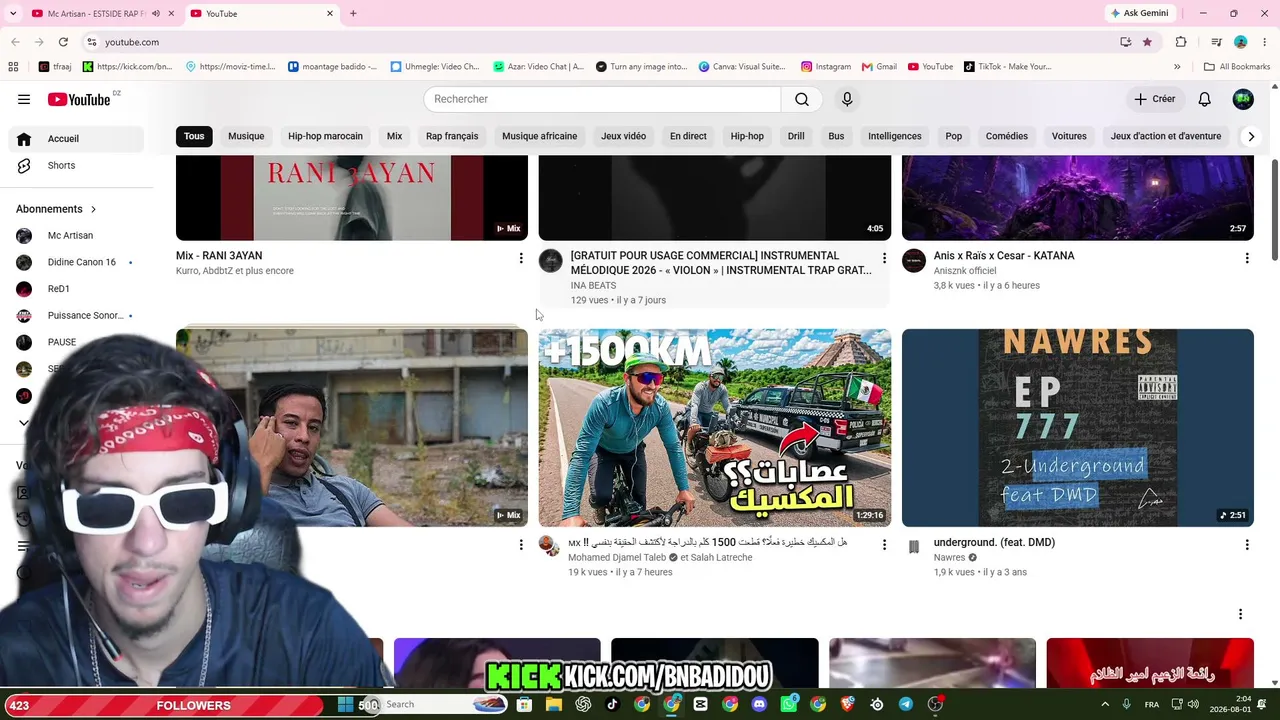The image size is (1280, 720).
Task: Open the notifications bell
Action: coord(1205,99)
